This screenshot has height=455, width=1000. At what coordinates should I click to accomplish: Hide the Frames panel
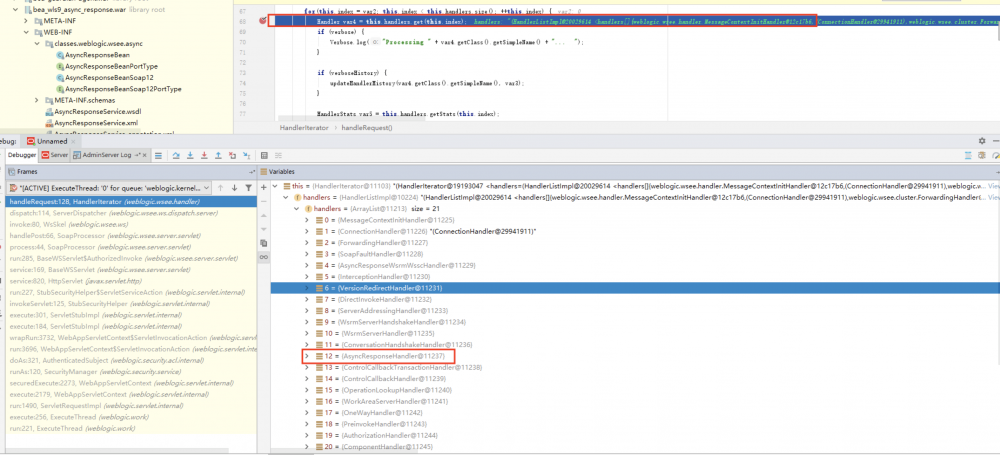[252, 172]
